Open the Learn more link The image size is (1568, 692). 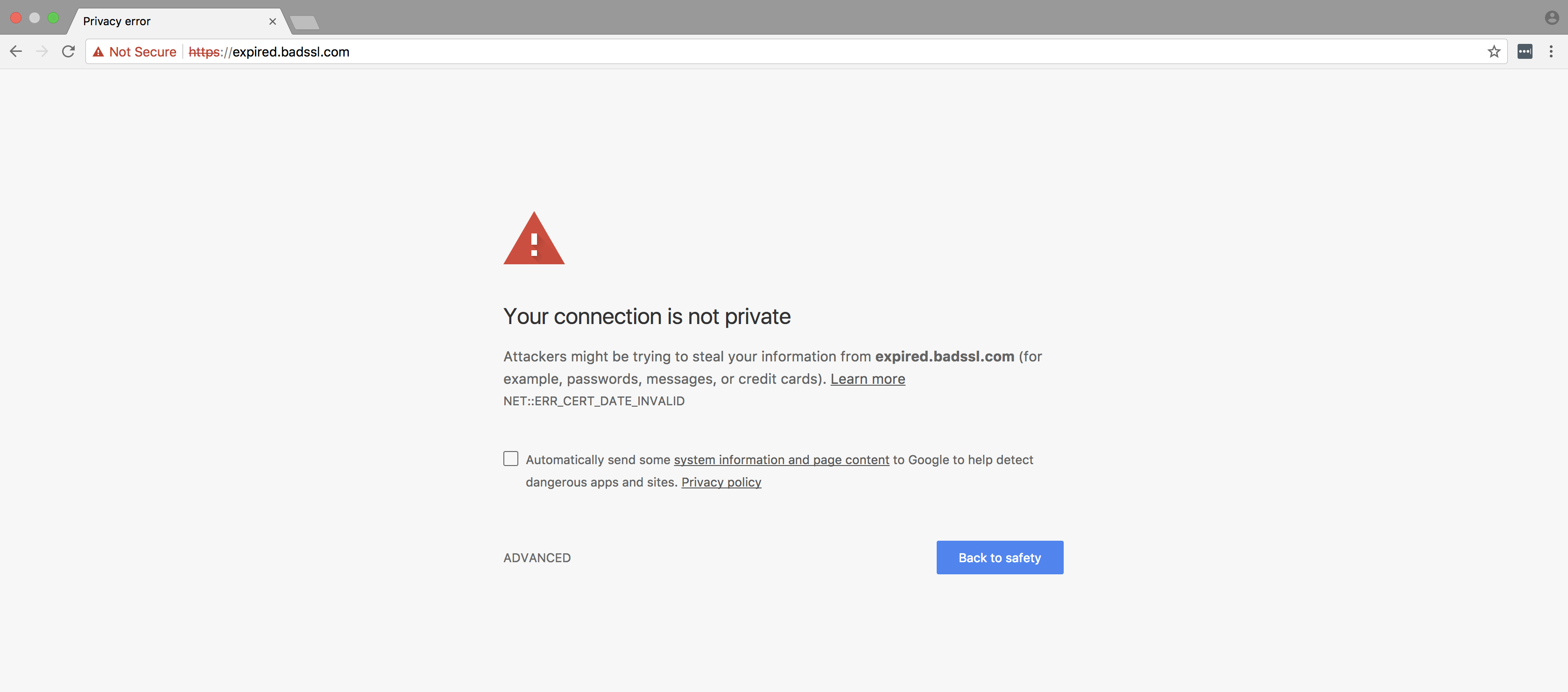[x=868, y=379]
